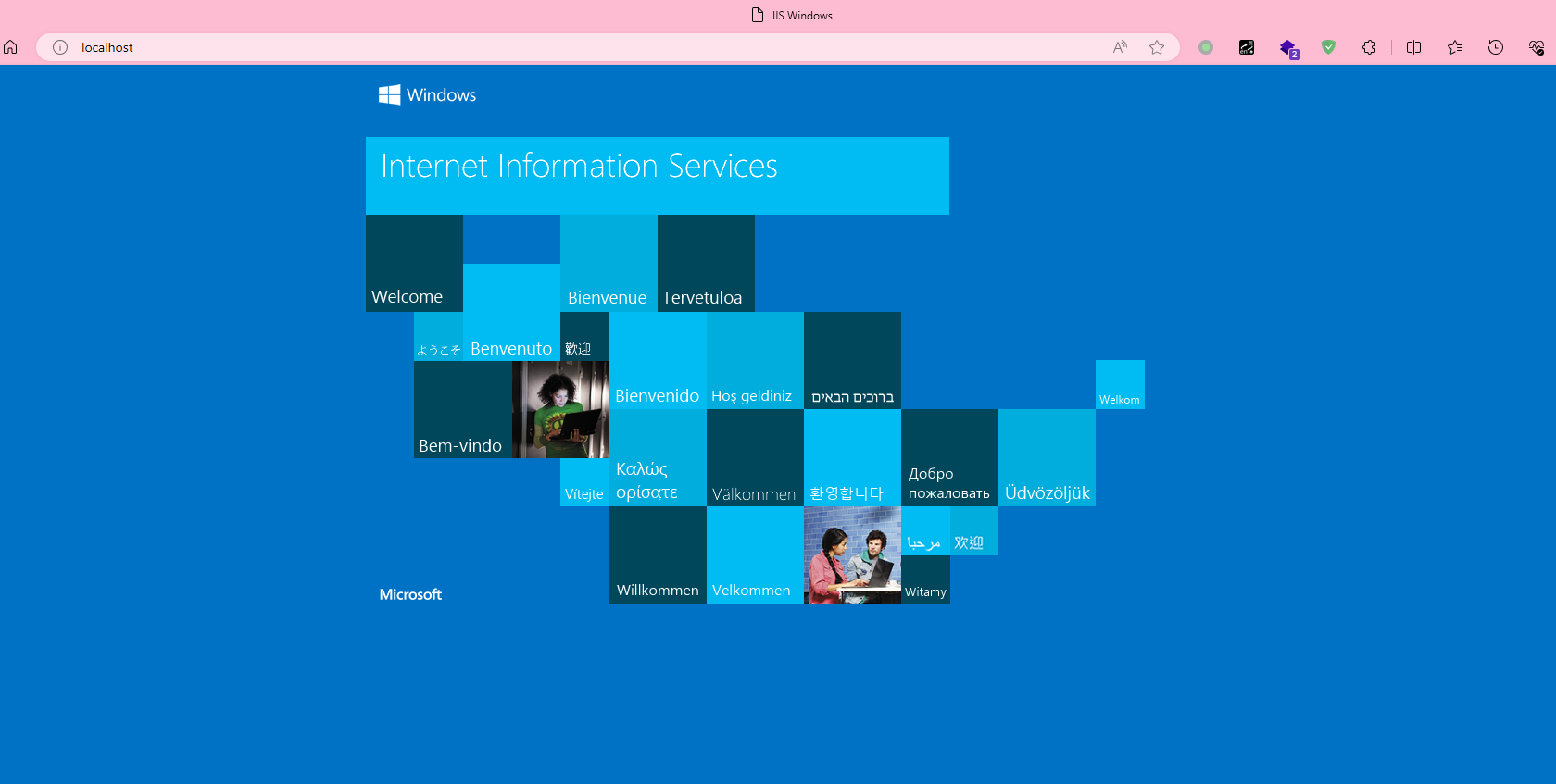Click the localhost address bar
Image resolution: width=1556 pixels, height=784 pixels.
(x=556, y=47)
